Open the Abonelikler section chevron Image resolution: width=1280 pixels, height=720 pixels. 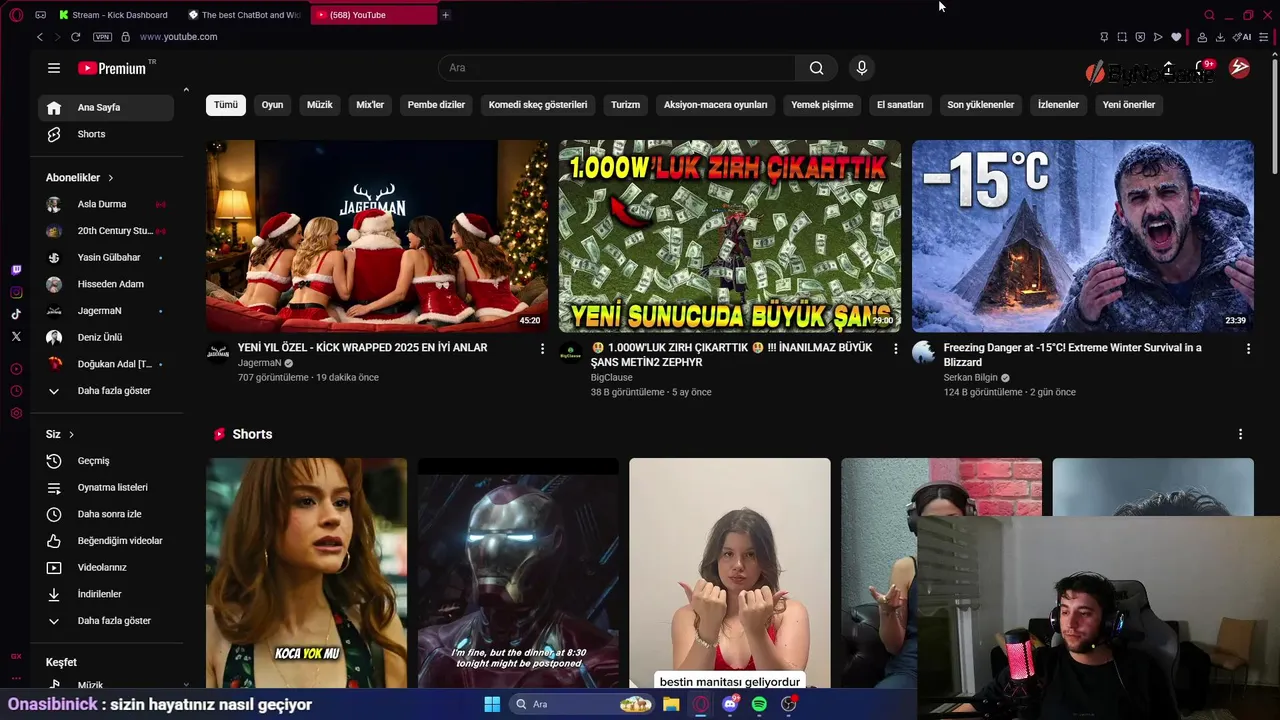(110, 178)
